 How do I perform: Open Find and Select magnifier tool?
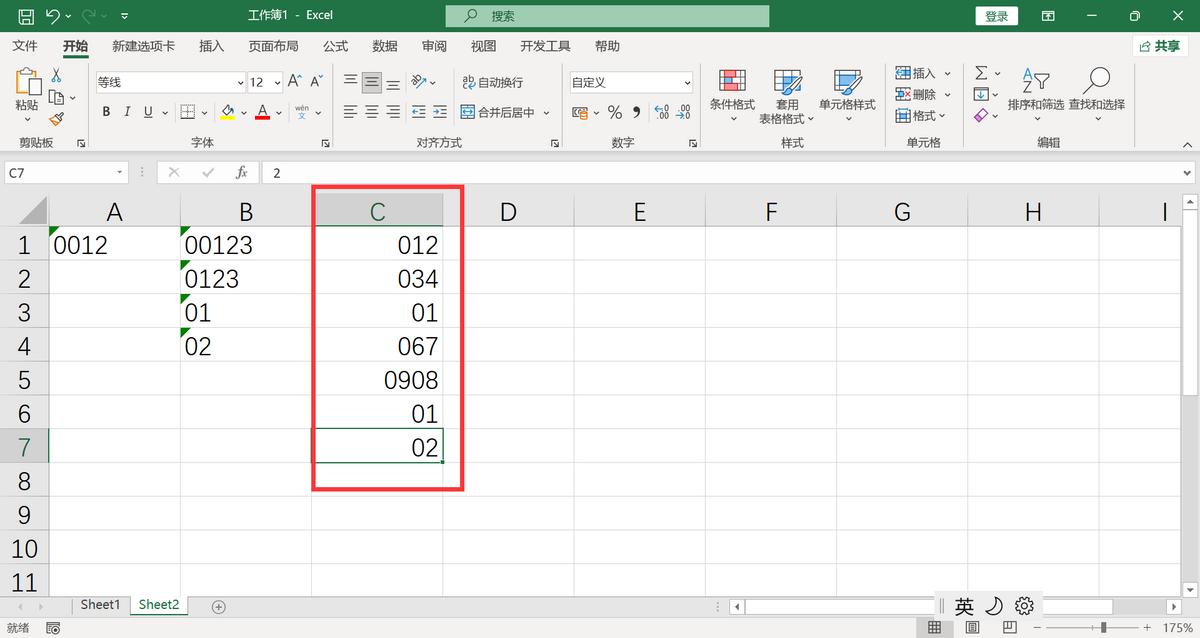tap(1096, 90)
